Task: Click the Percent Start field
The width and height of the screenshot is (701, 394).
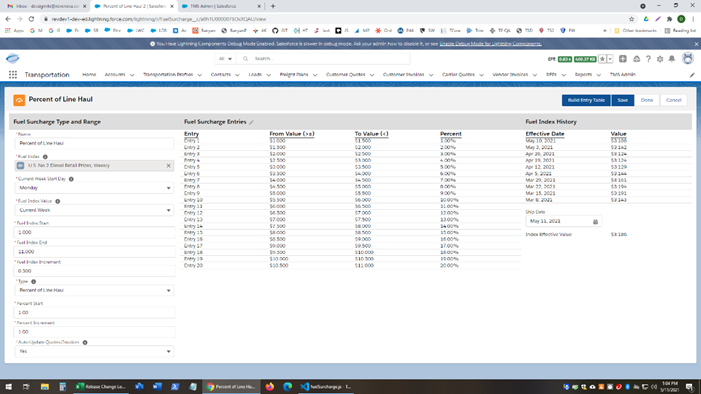Action: click(94, 313)
